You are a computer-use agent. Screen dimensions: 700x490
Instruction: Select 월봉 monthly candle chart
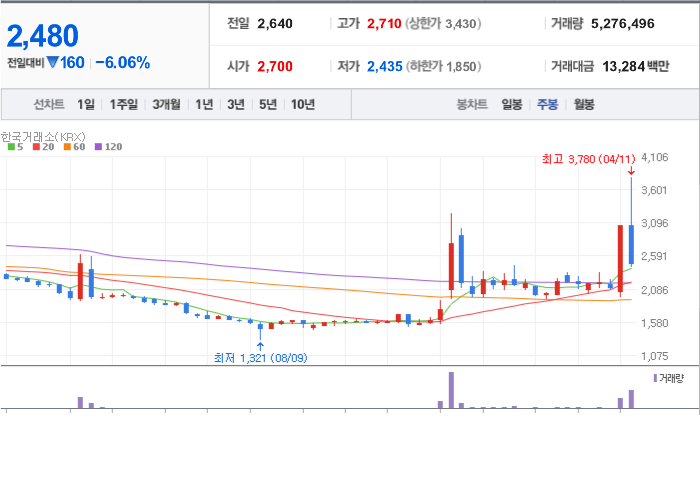583,104
